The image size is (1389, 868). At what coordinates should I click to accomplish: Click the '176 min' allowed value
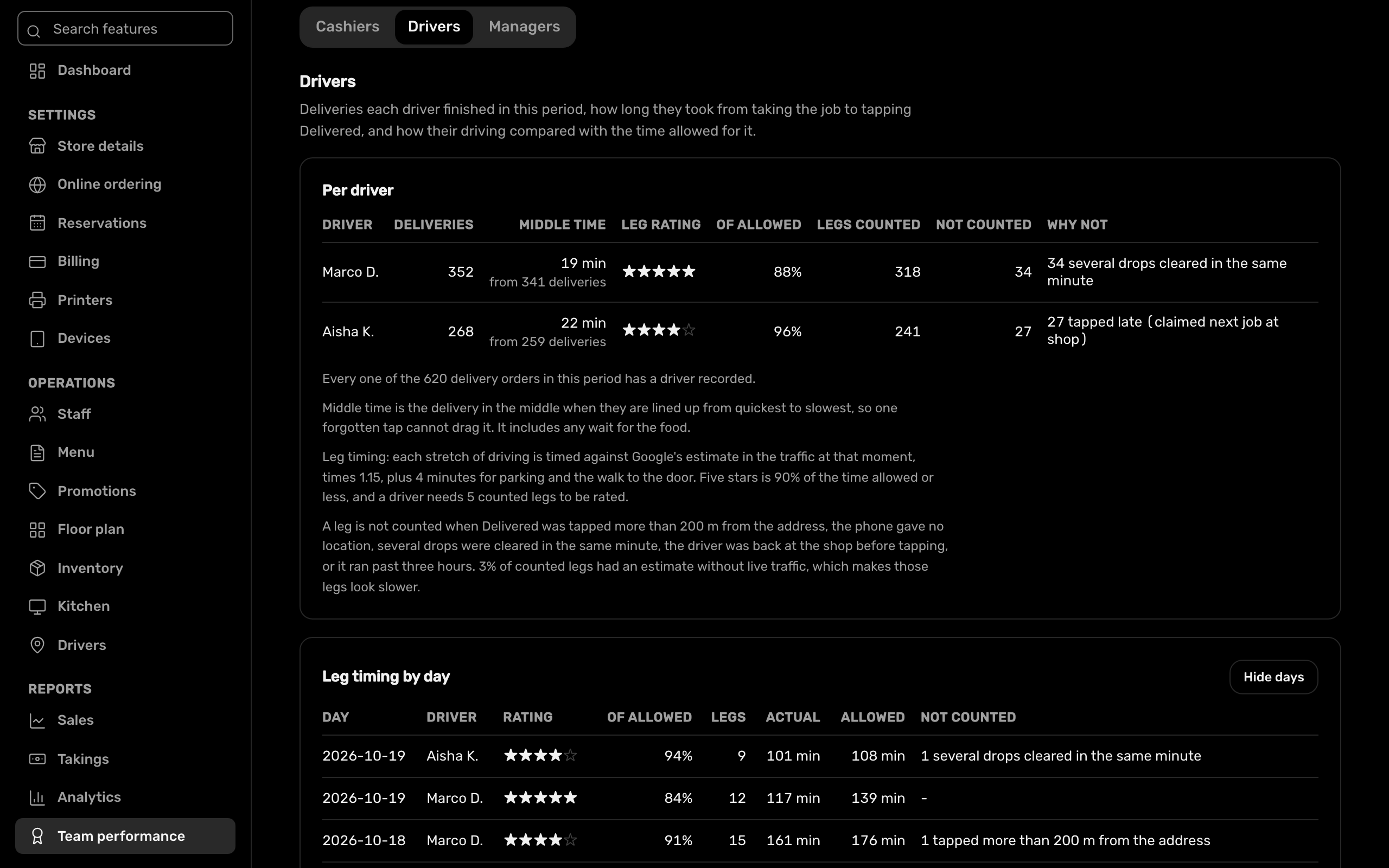[x=877, y=841]
